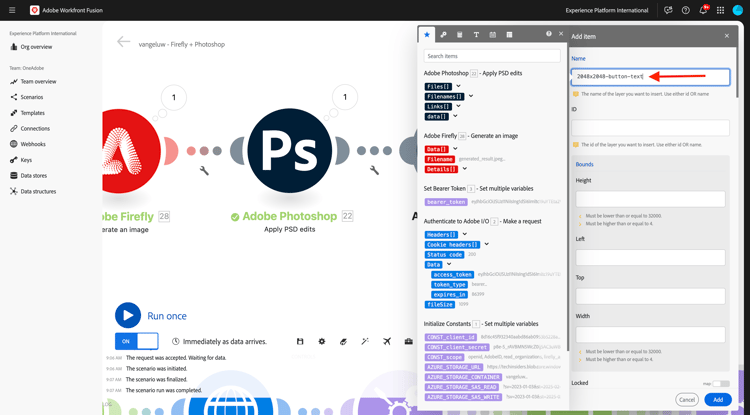Toggle the map switch for Locked

721,383
